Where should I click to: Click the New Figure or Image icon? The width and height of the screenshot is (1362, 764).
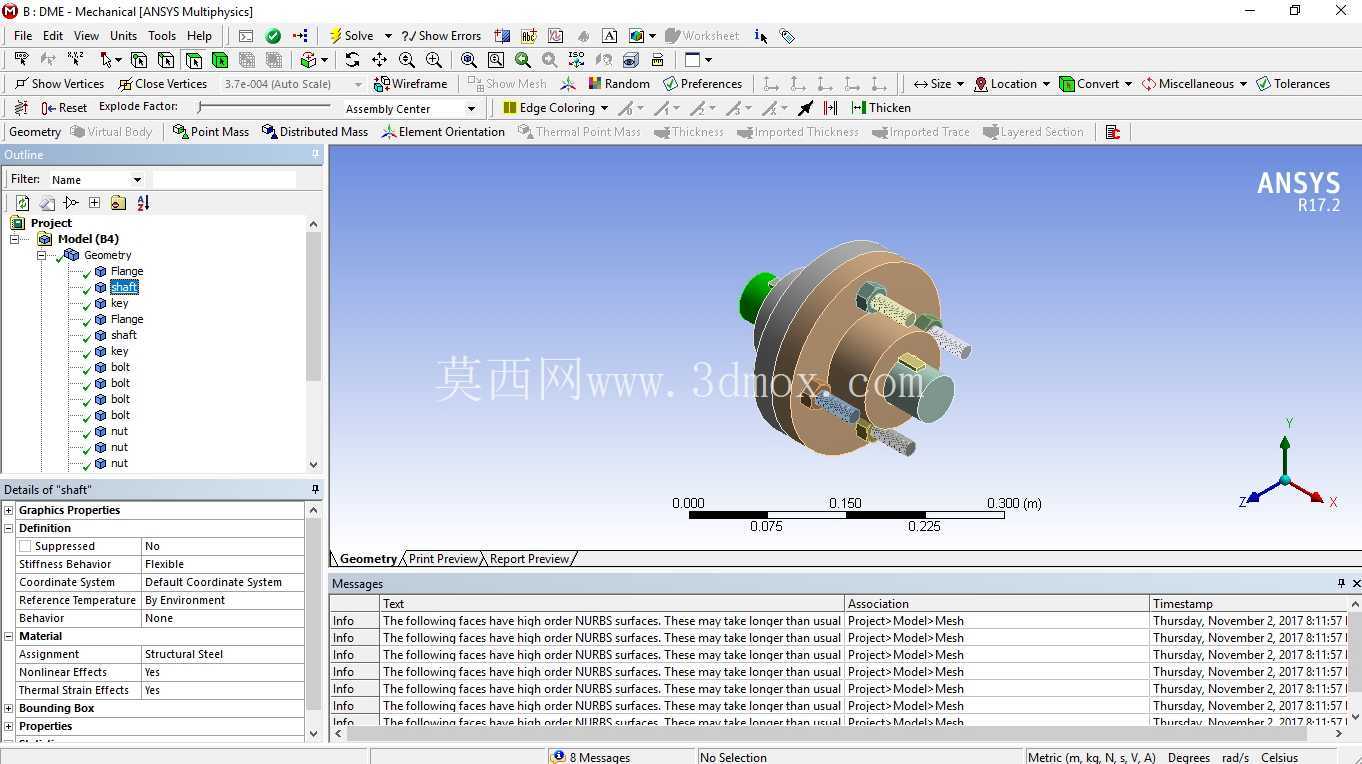(x=637, y=36)
